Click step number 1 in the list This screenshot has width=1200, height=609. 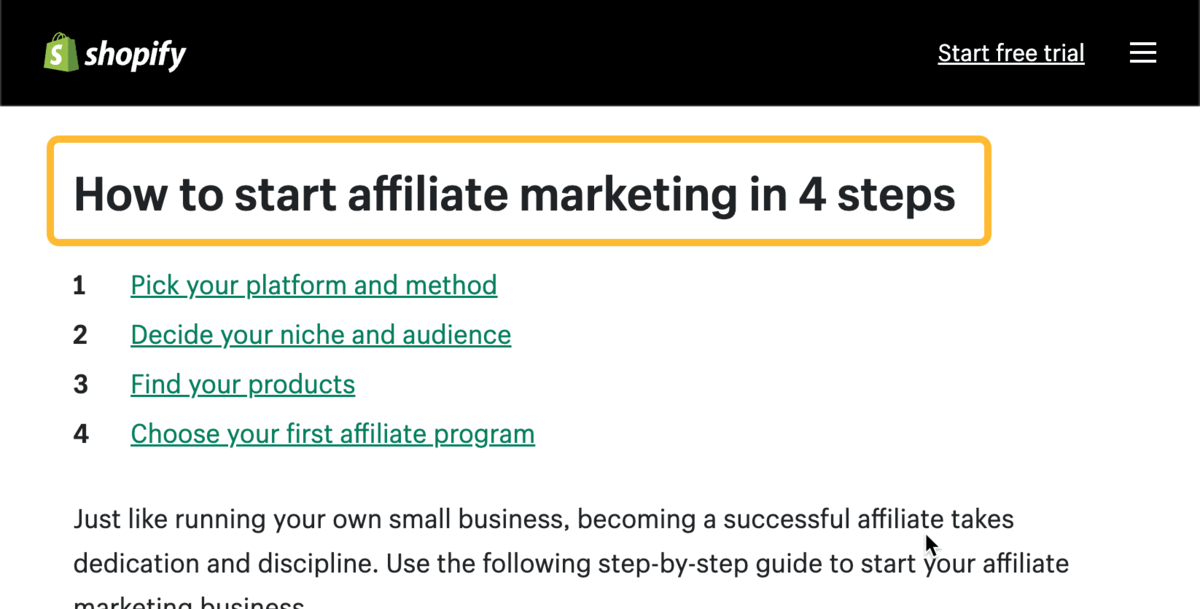tap(80, 285)
